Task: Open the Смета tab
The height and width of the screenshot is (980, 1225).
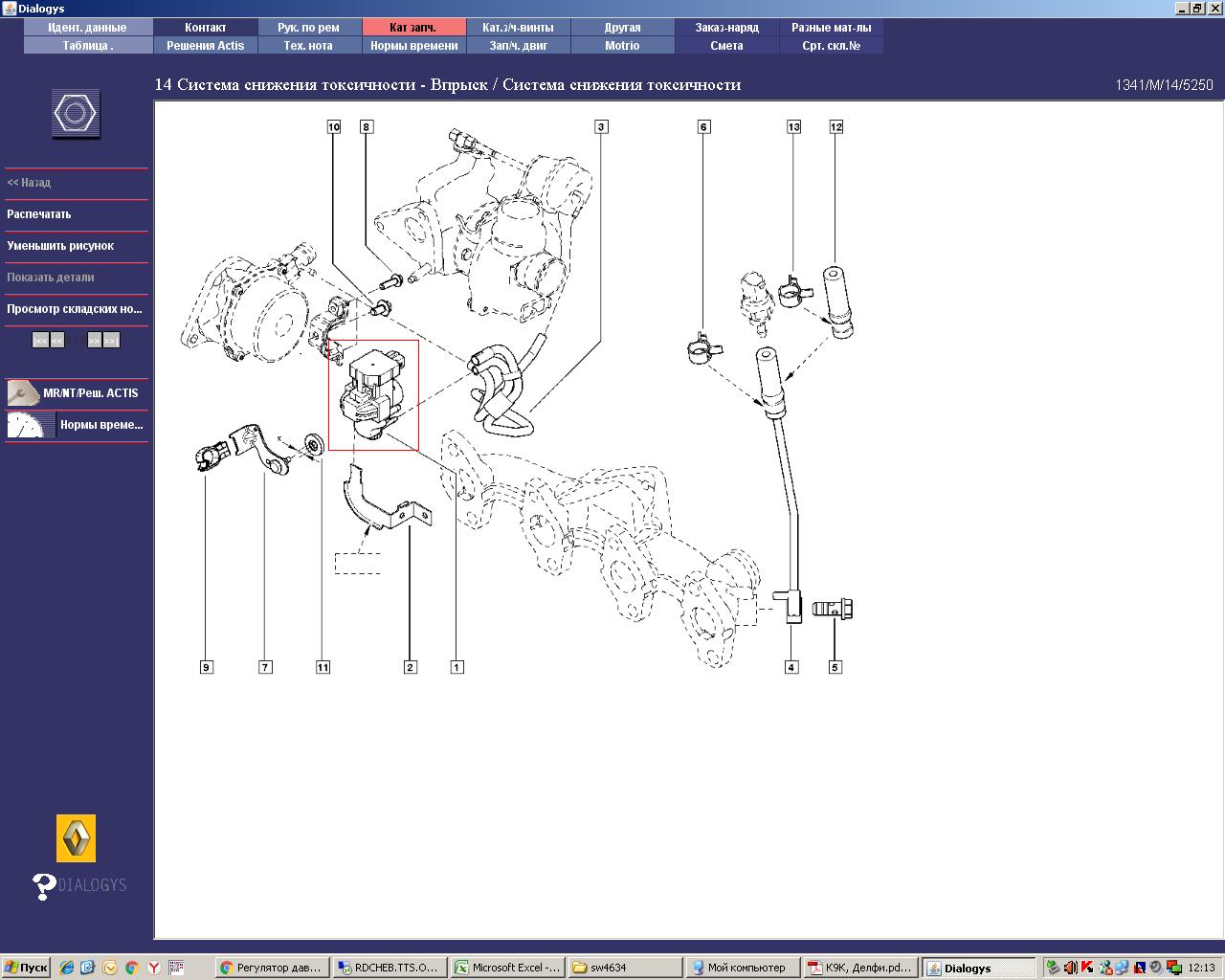Action: 726,46
